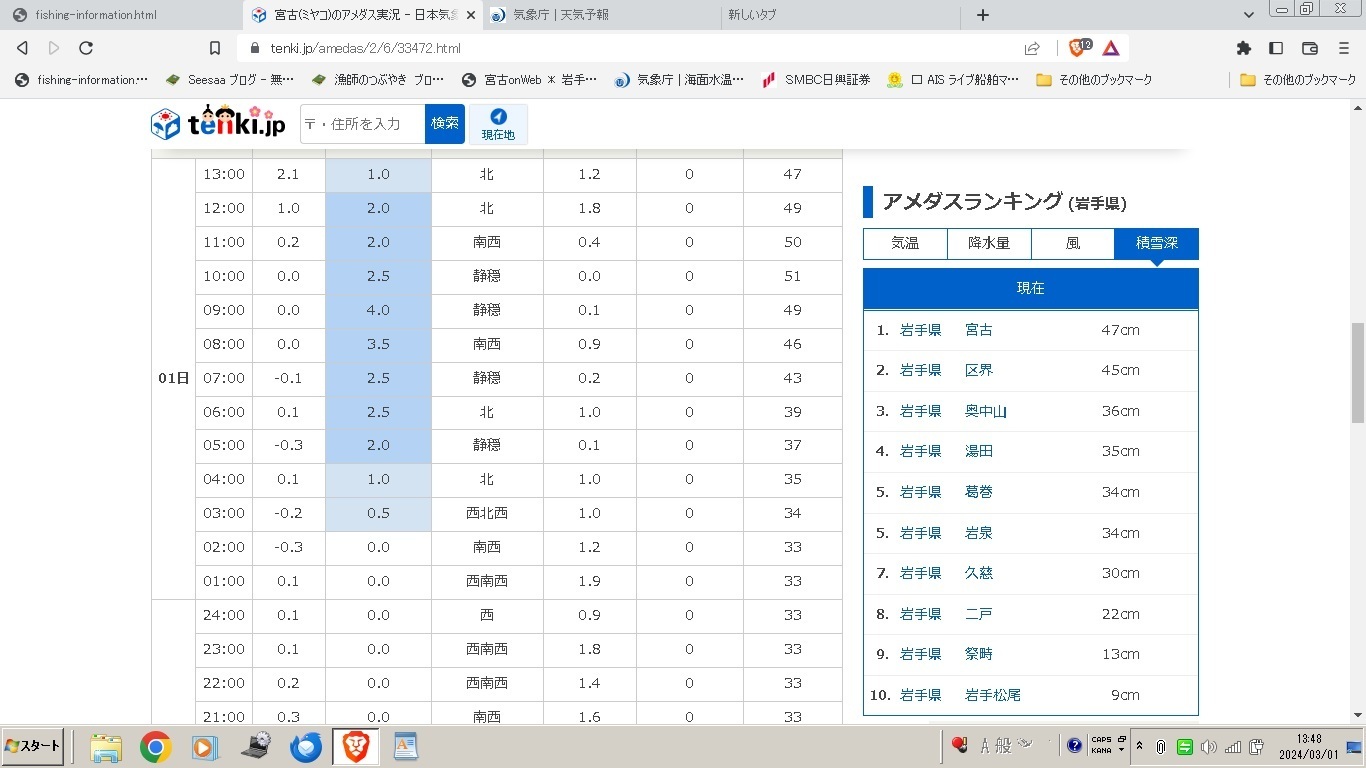Viewport: 1366px width, 768px height.
Task: Open Brave Rewards triangle icon
Action: click(1111, 48)
